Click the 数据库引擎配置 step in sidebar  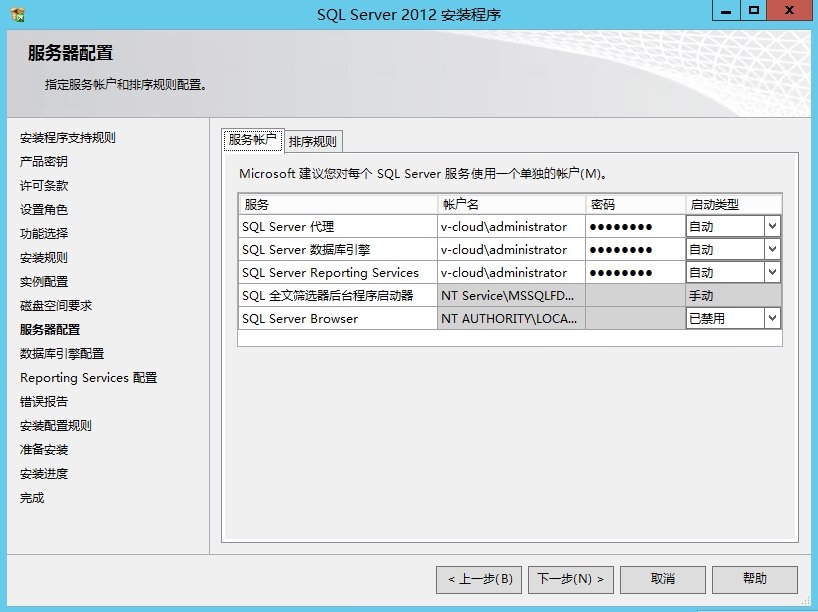pos(62,354)
